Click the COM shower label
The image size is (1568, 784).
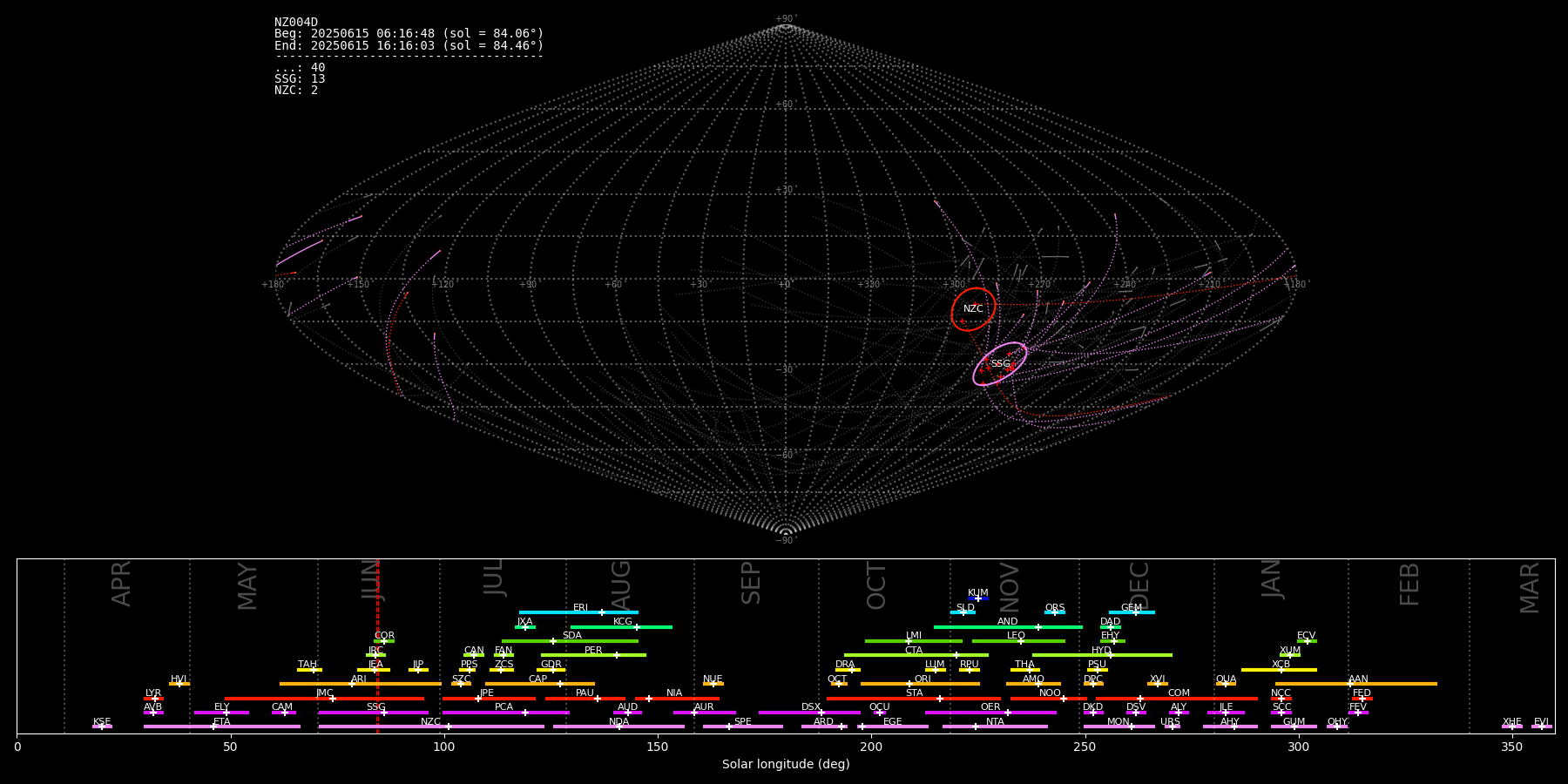1179,693
